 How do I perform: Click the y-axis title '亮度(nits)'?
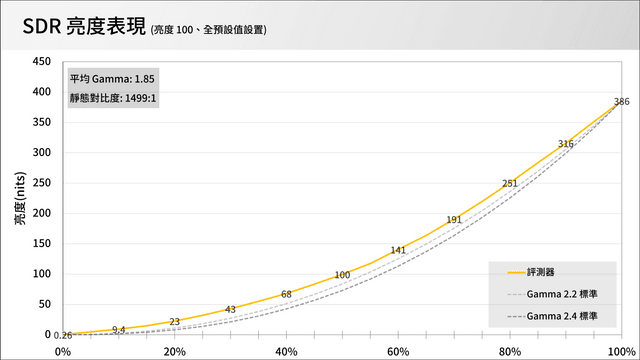[20, 198]
